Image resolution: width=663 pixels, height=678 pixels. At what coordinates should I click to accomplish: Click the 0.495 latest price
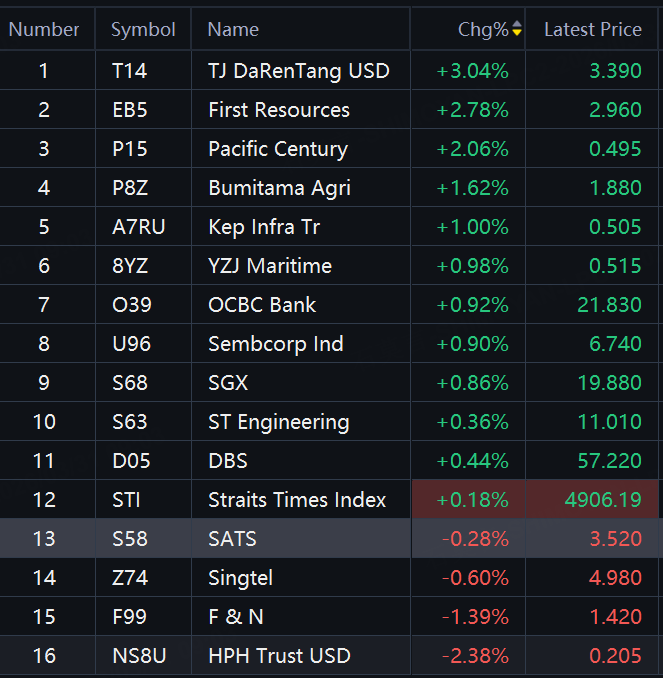point(615,149)
